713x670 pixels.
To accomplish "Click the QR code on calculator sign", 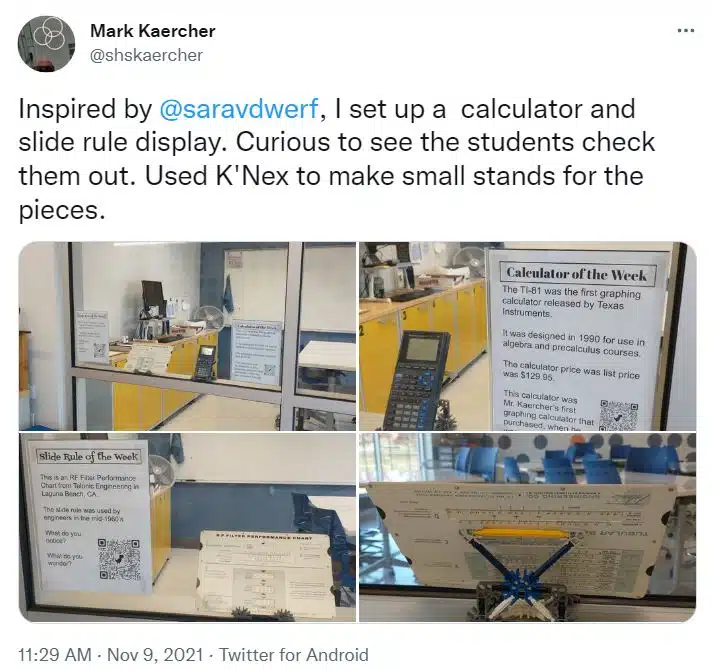I will 619,415.
